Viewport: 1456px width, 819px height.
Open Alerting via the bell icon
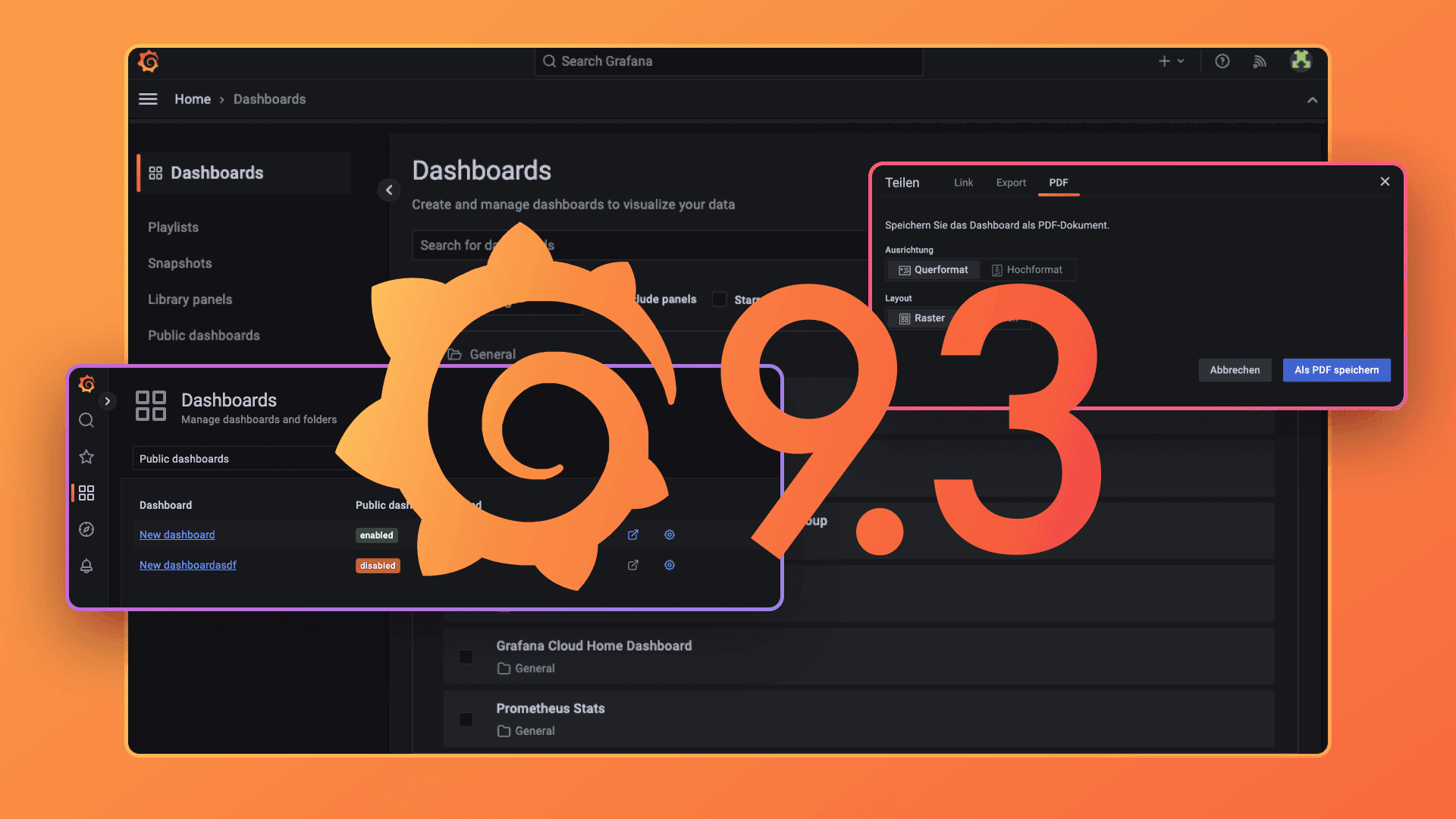[x=86, y=566]
